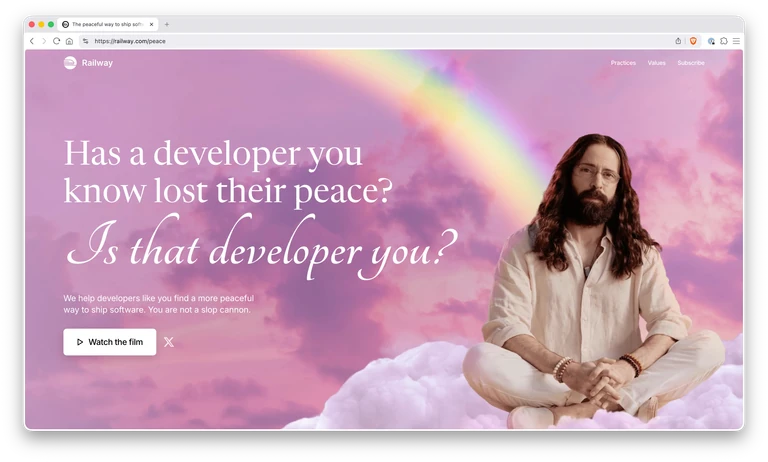768x462 pixels.
Task: Click the Subscribe nav link
Action: (x=691, y=63)
